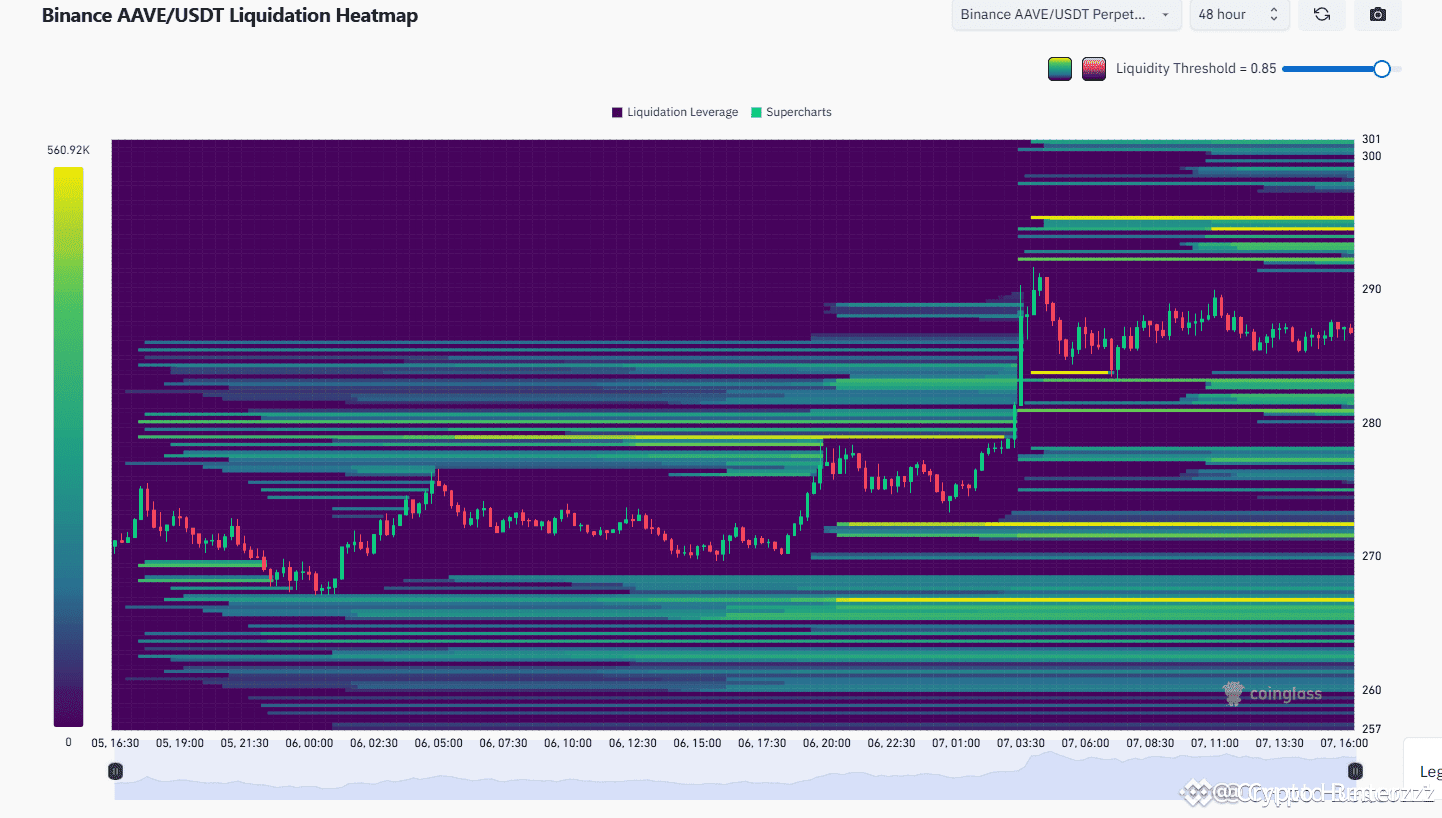Viewport: 1442px width, 818px height.
Task: Click the heatmap color scale bar
Action: coord(68,447)
